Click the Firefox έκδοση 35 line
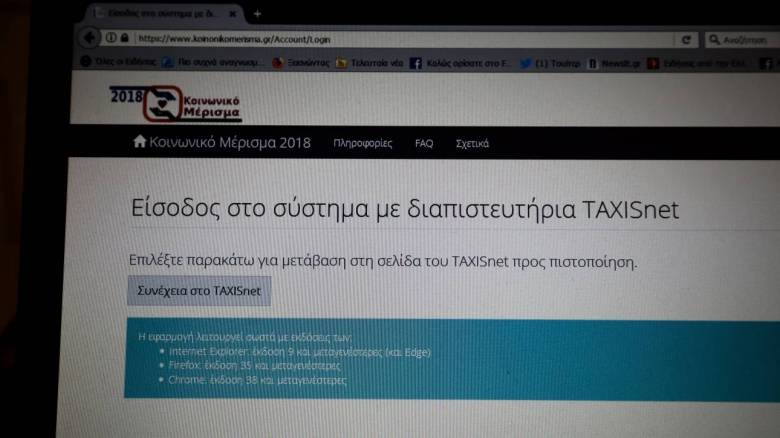The width and height of the screenshot is (780, 438). coord(254,365)
